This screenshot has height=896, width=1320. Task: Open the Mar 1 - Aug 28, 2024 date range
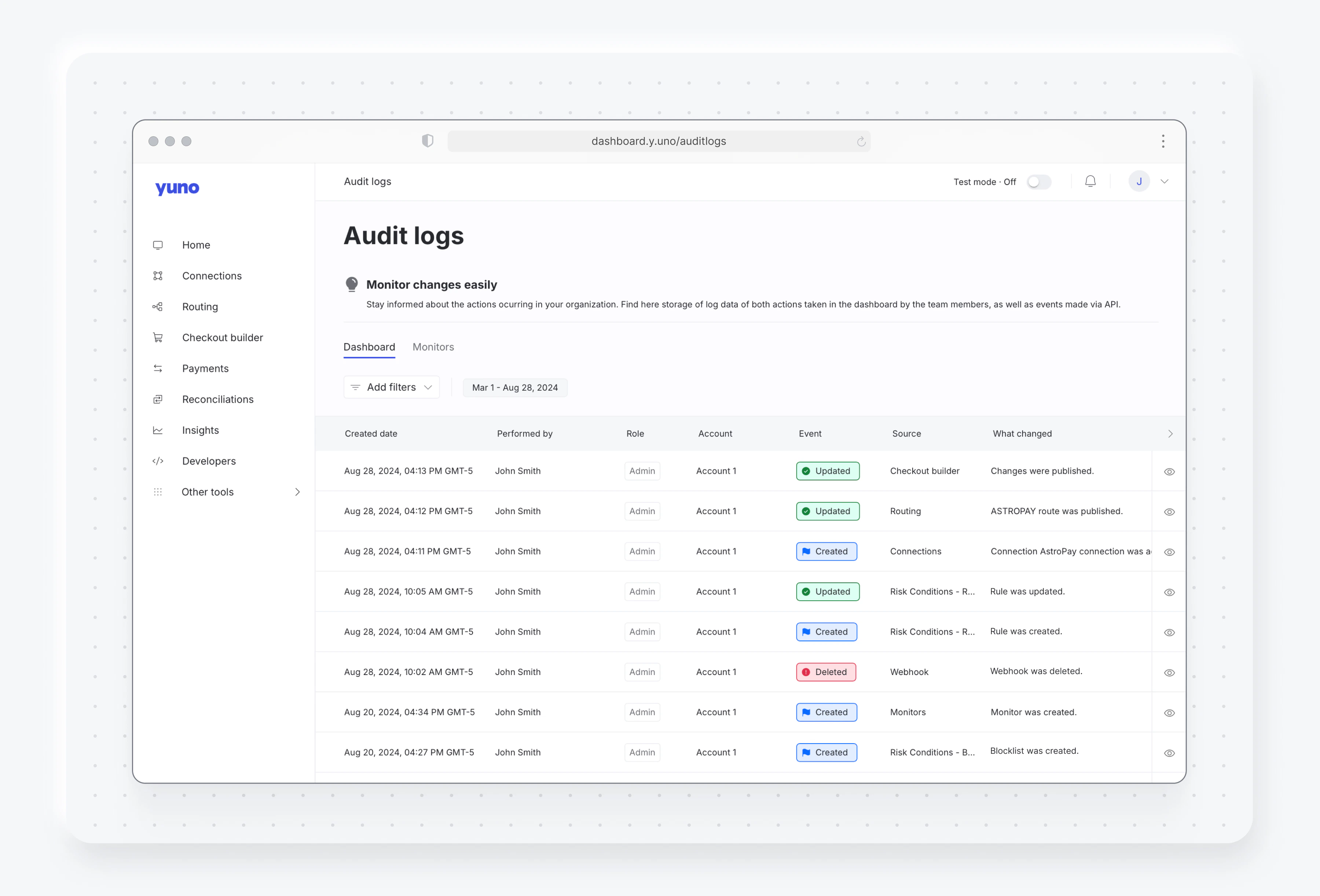514,388
